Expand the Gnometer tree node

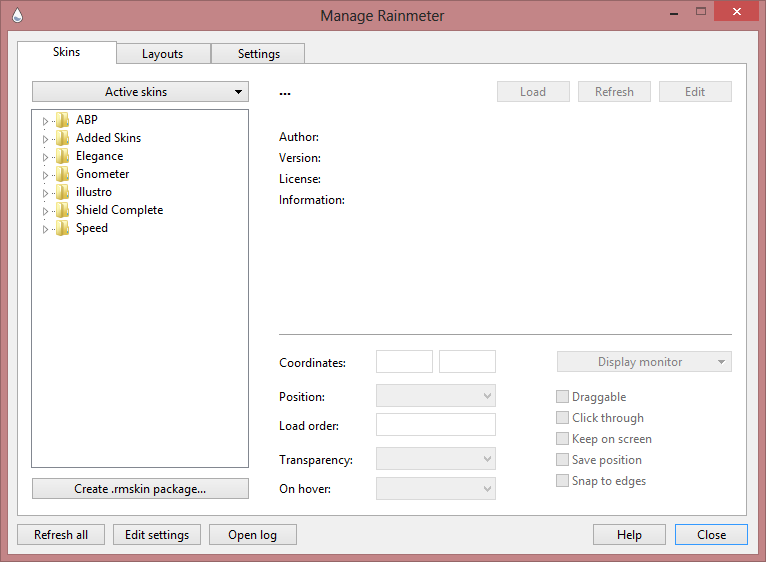click(45, 175)
